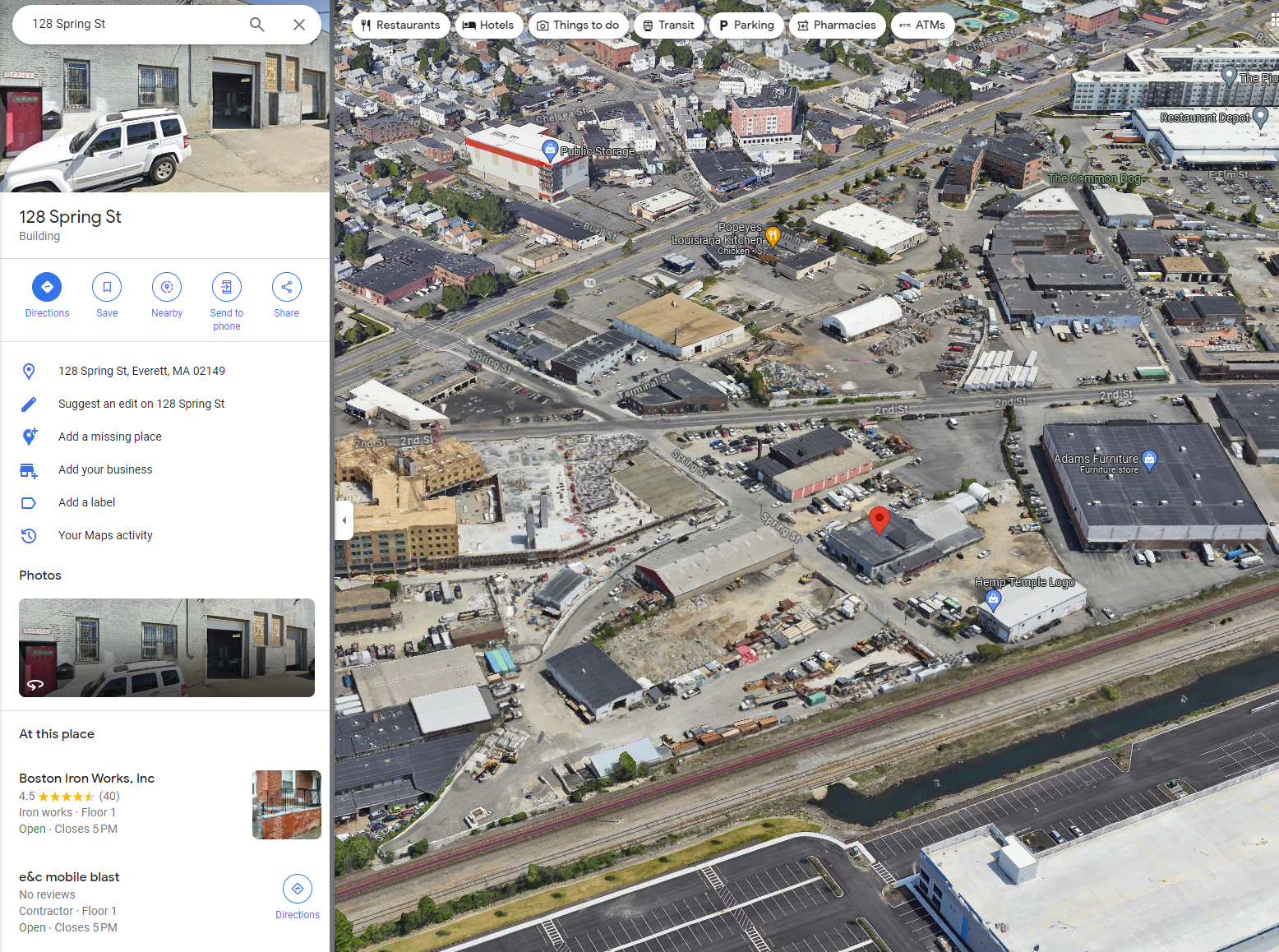Click the Restaurant Depot marker
The image size is (1279, 952).
coord(1260,117)
